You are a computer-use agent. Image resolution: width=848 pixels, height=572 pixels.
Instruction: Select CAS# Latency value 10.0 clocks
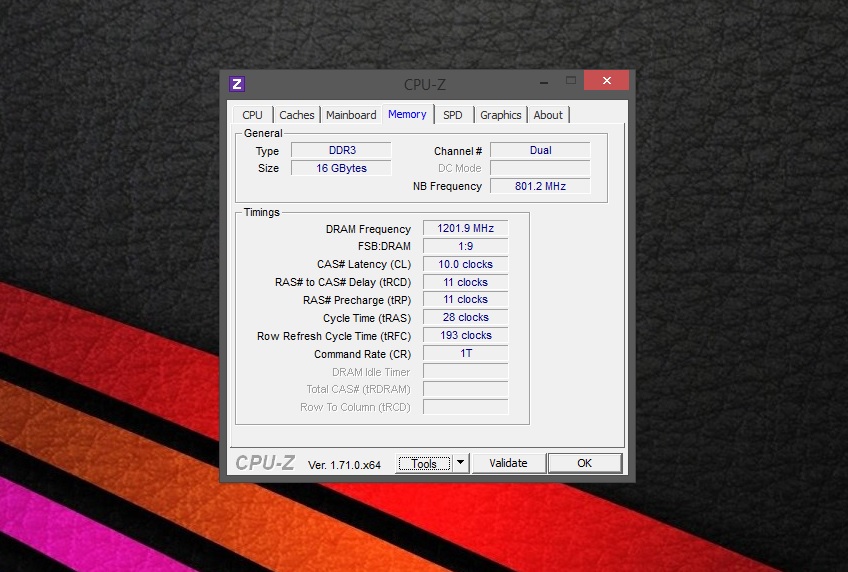466,264
